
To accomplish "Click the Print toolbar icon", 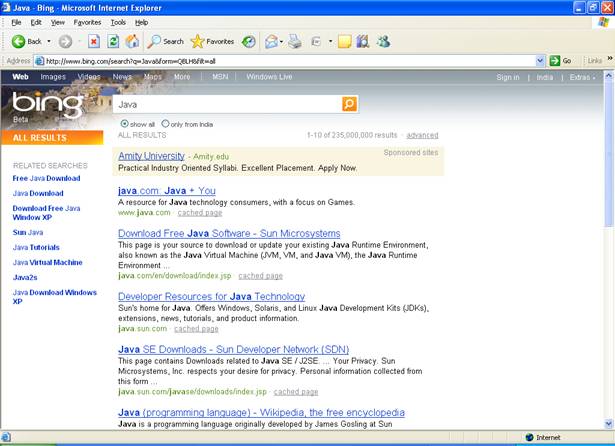I will 295,41.
